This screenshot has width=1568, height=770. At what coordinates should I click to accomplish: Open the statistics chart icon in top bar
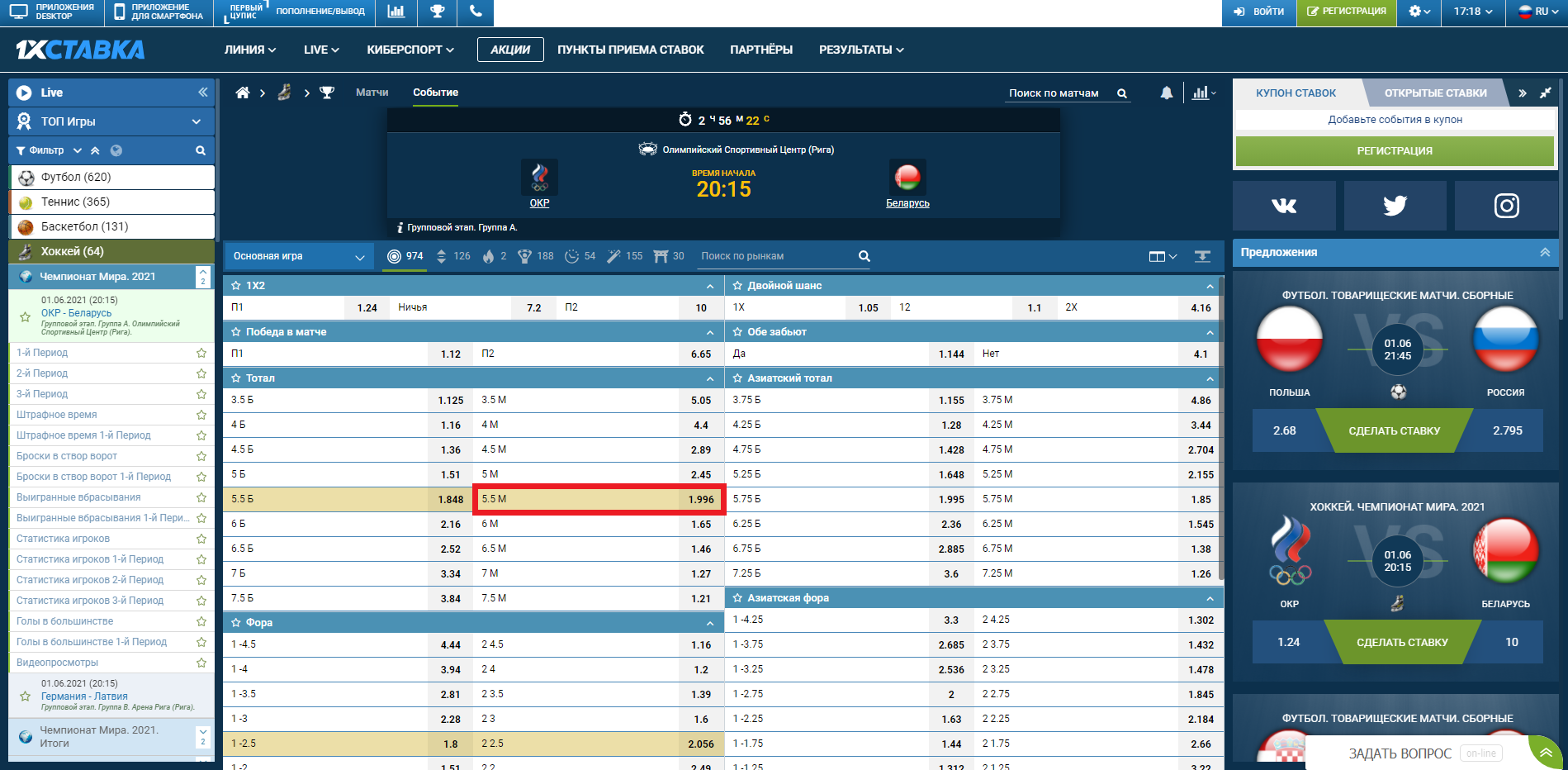click(396, 12)
